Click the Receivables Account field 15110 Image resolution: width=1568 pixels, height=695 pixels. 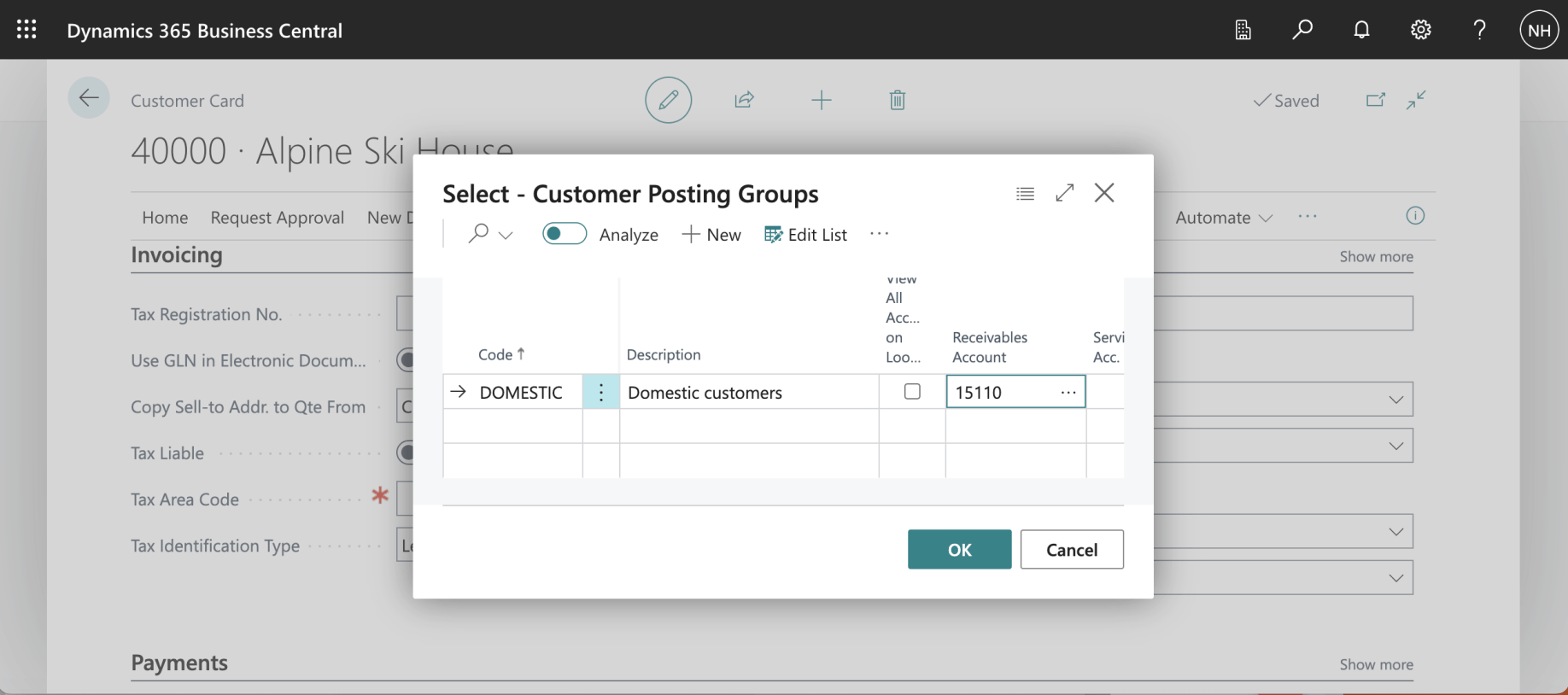[x=999, y=393]
